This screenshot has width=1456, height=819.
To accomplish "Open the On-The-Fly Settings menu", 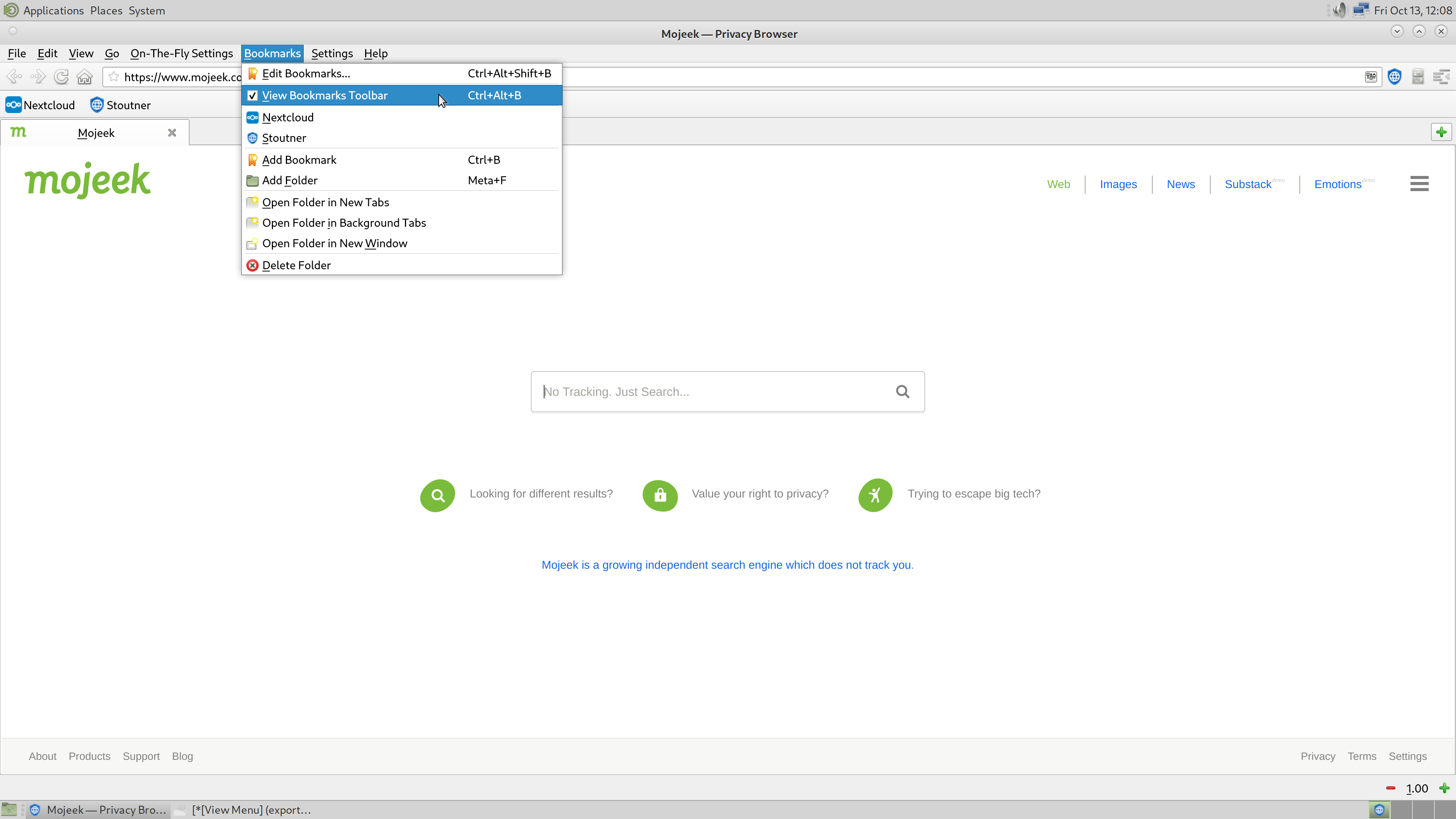I will [x=182, y=54].
